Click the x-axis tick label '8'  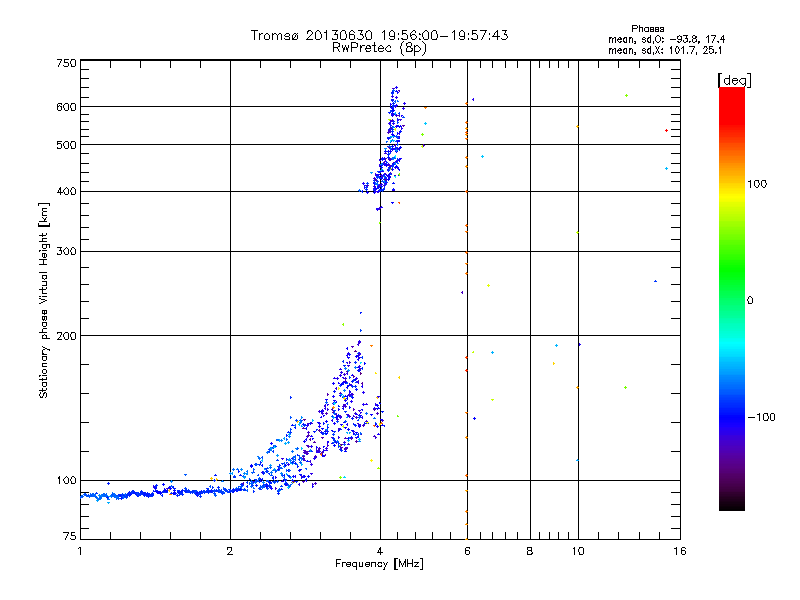tap(530, 551)
